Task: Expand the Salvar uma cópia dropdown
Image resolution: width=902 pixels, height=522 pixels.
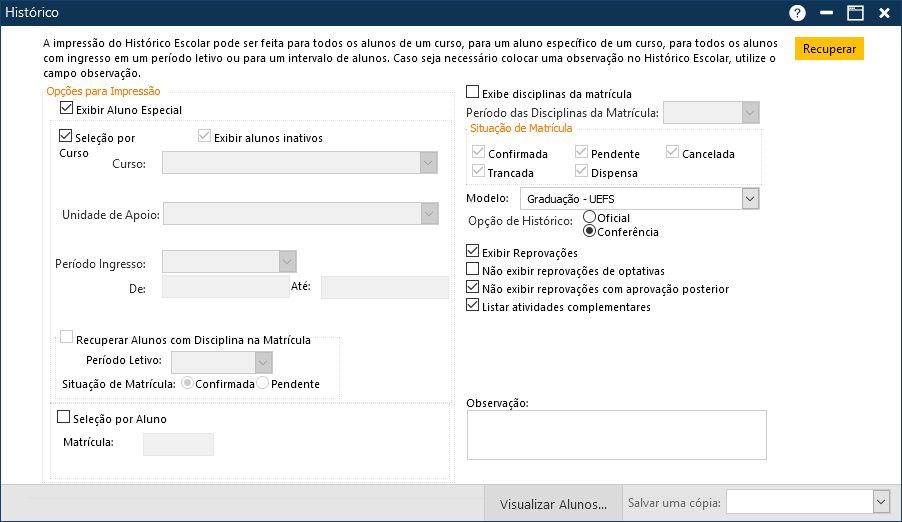Action: click(x=881, y=501)
